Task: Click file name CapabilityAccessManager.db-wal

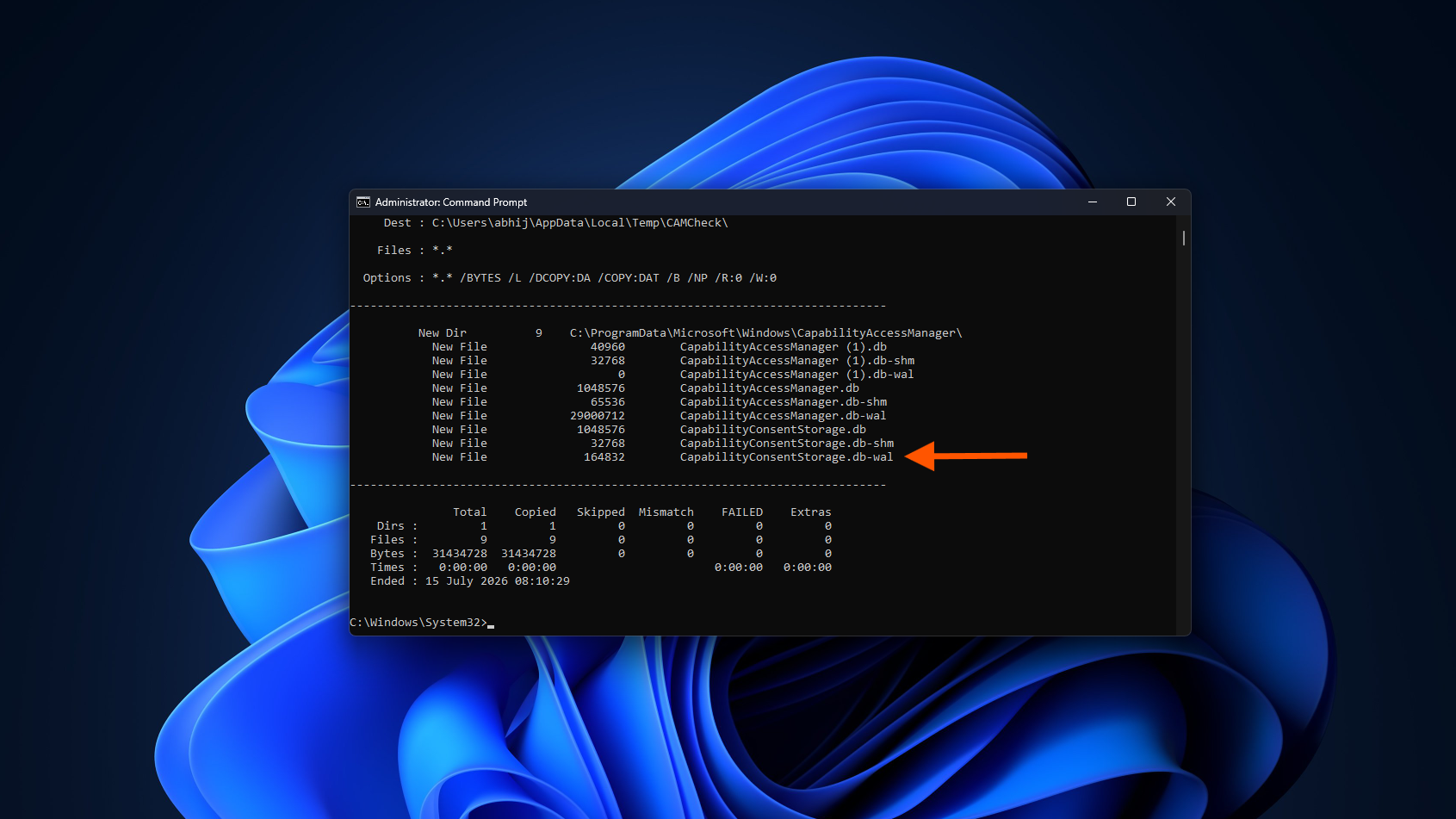Action: point(784,416)
